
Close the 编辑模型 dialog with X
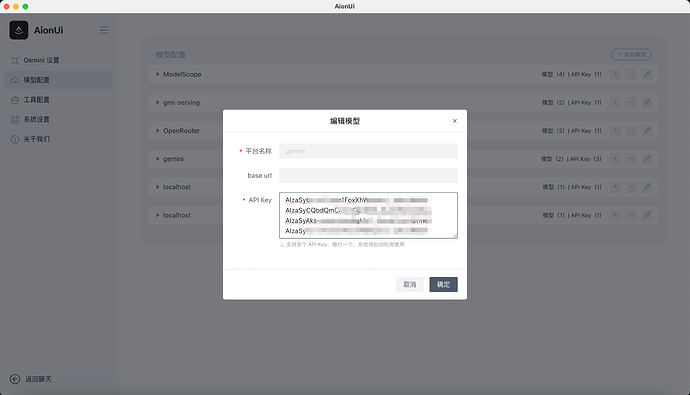click(455, 121)
